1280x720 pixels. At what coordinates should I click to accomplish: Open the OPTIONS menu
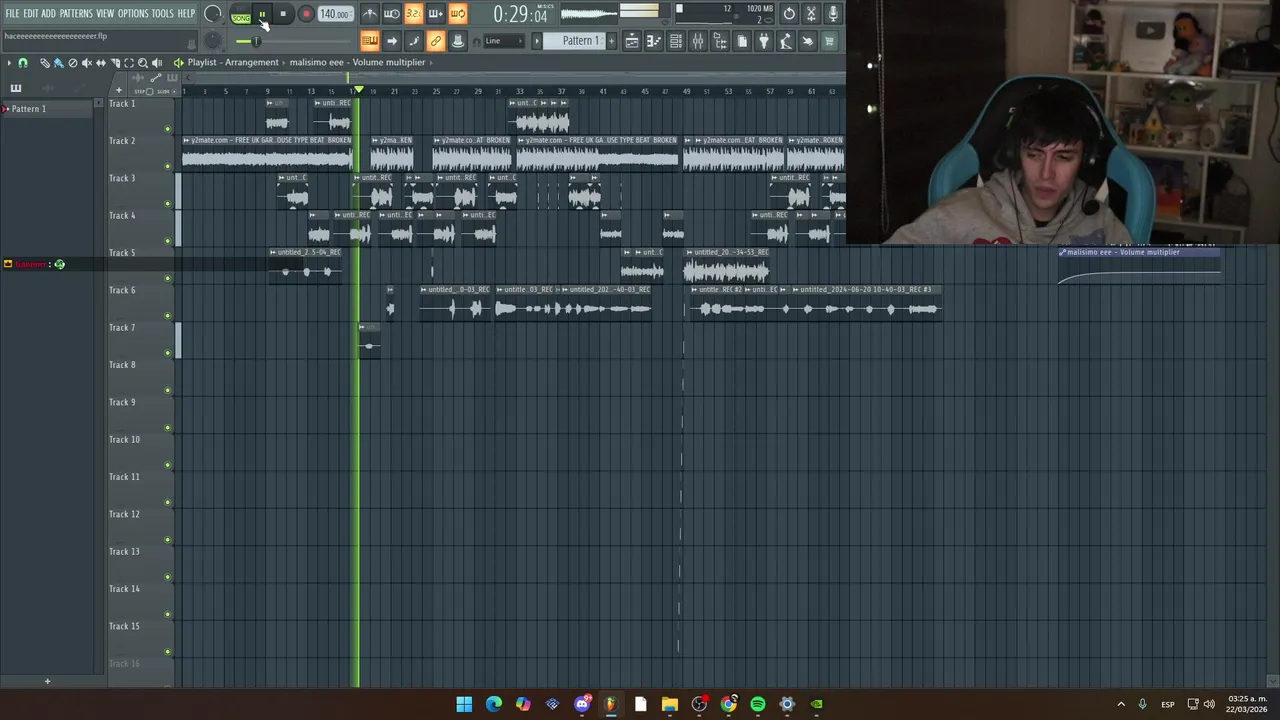133,14
